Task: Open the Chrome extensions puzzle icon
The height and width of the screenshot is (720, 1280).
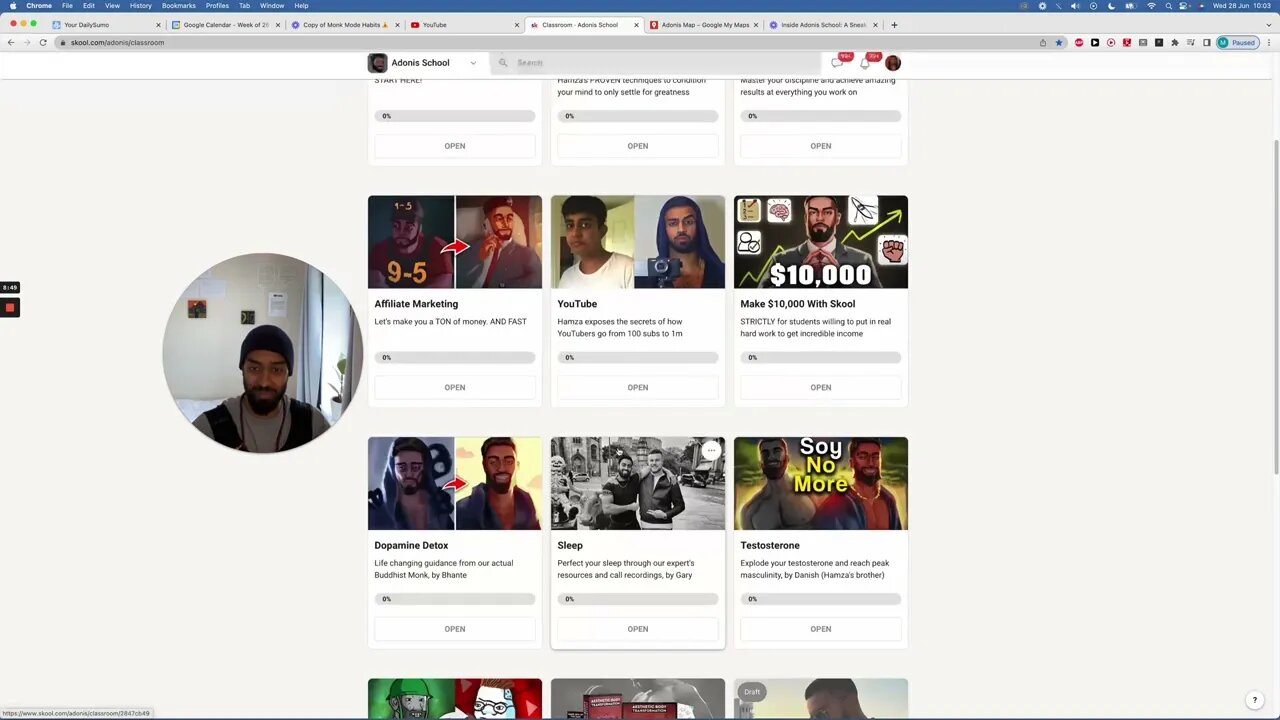Action: 1175,43
